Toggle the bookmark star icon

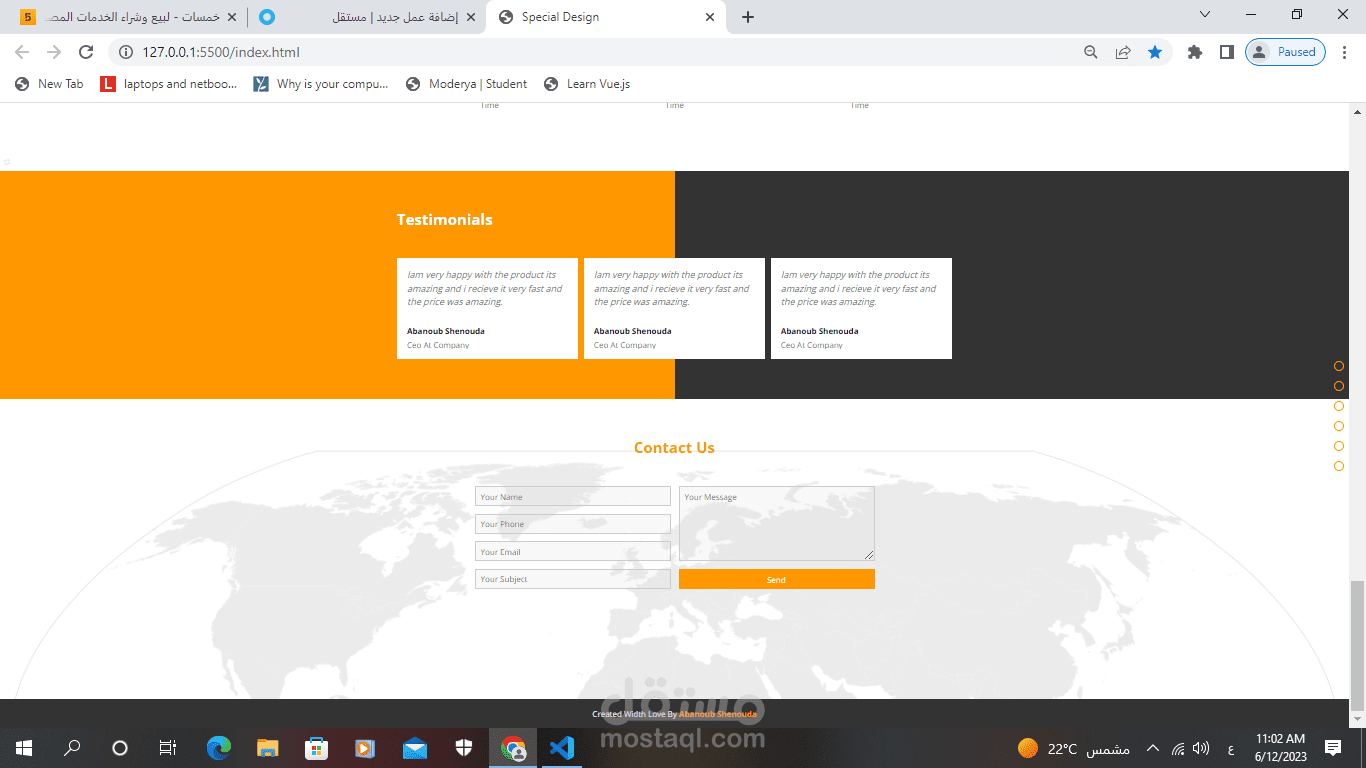[x=1155, y=52]
